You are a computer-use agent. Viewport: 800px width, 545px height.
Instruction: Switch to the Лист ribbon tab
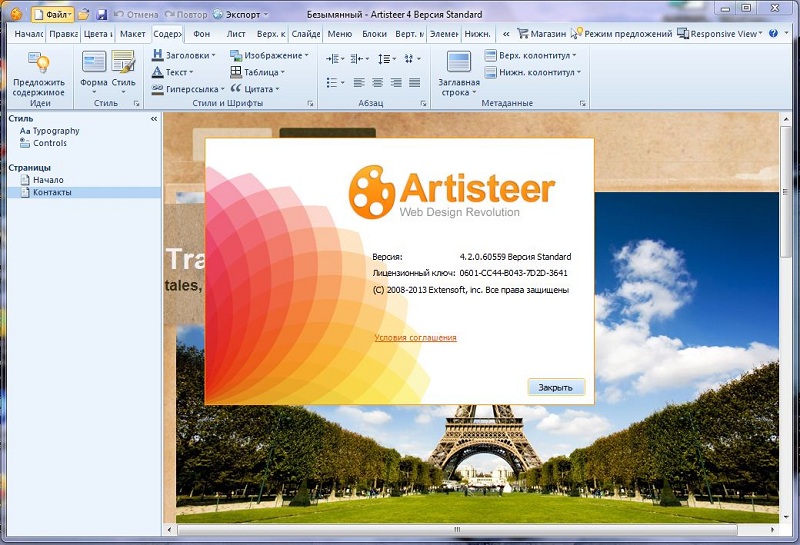(236, 34)
